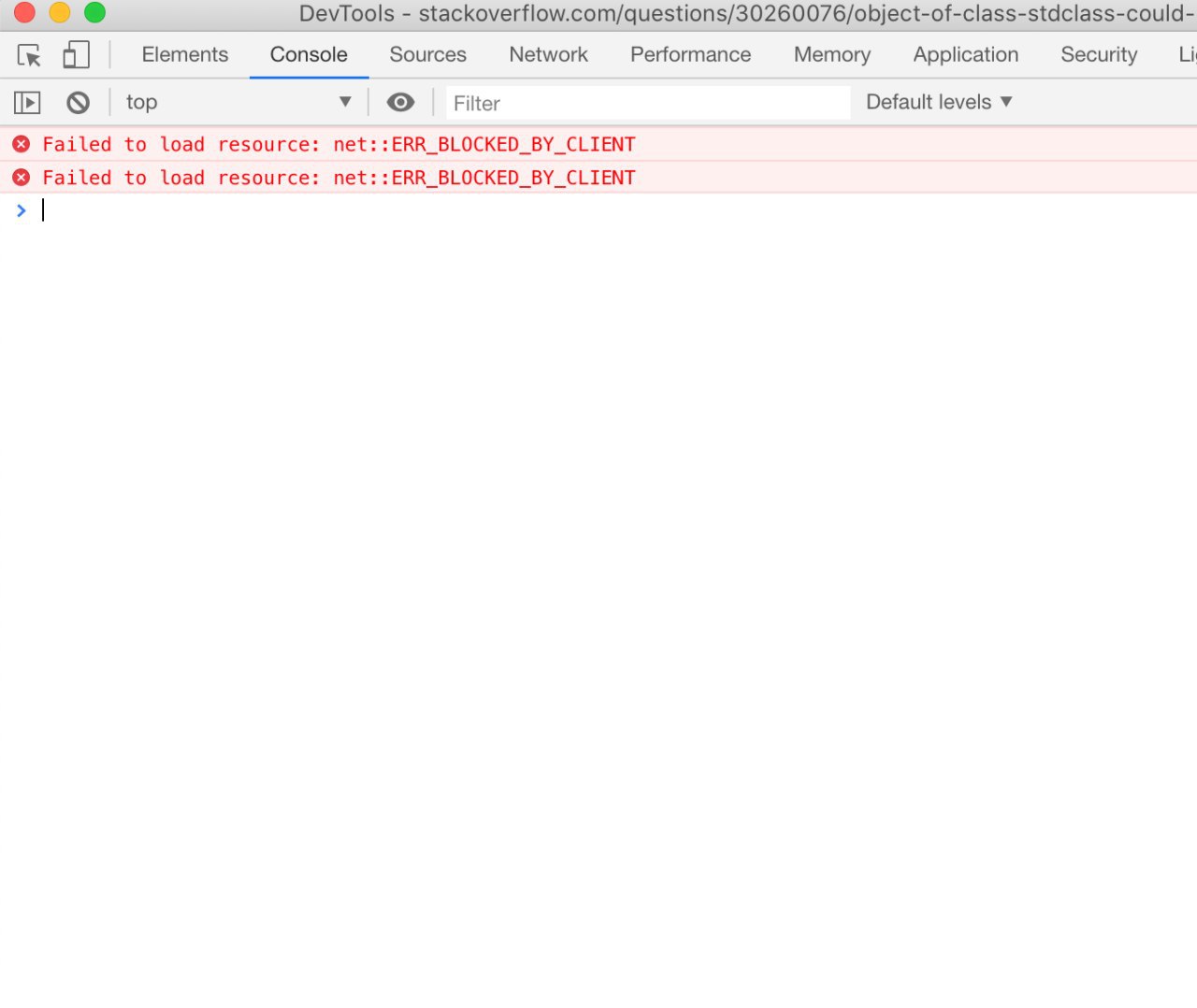Switch to the Memory tab
The image size is (1197, 1008).
click(832, 54)
